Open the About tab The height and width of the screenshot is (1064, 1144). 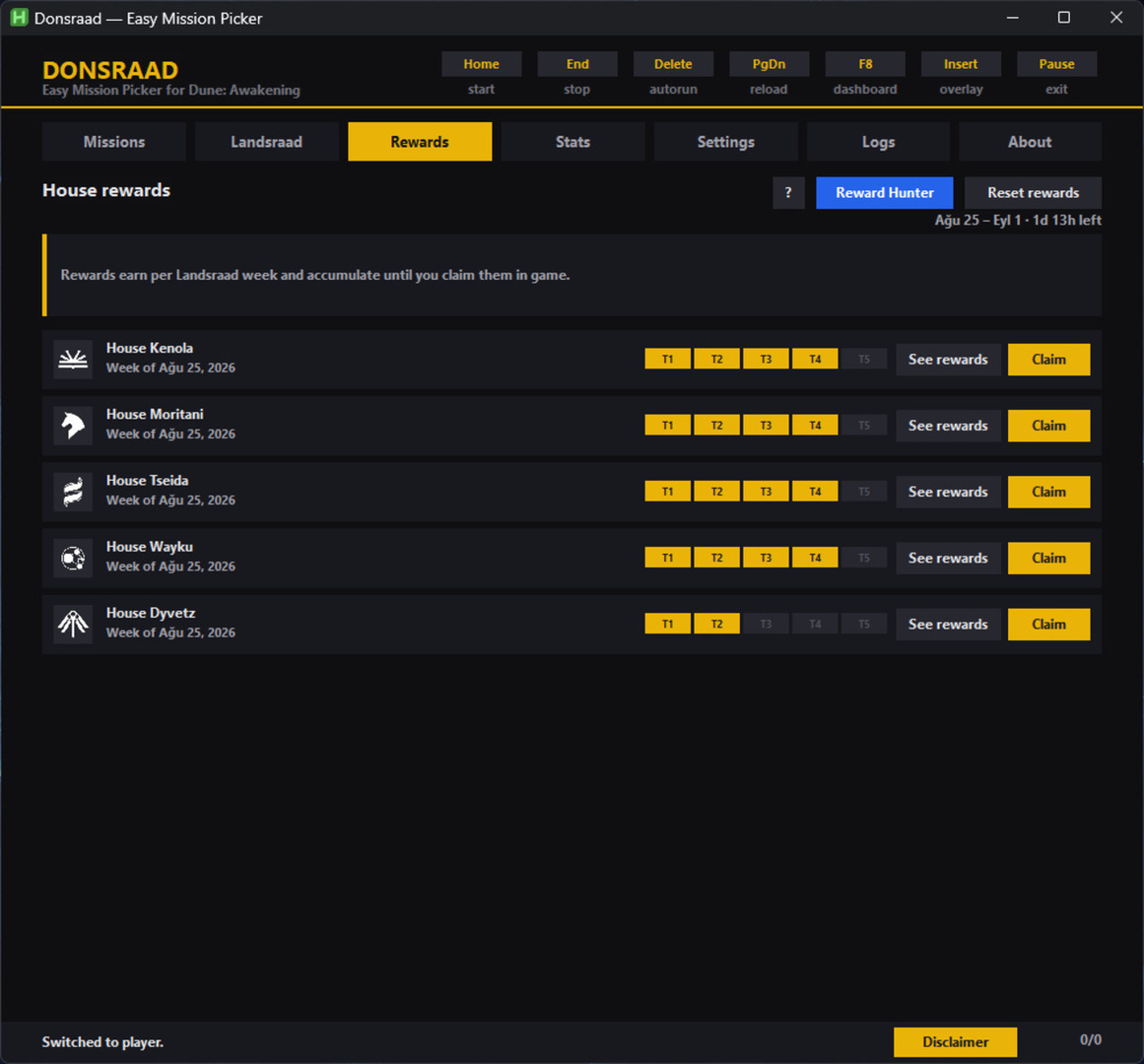click(x=1030, y=142)
